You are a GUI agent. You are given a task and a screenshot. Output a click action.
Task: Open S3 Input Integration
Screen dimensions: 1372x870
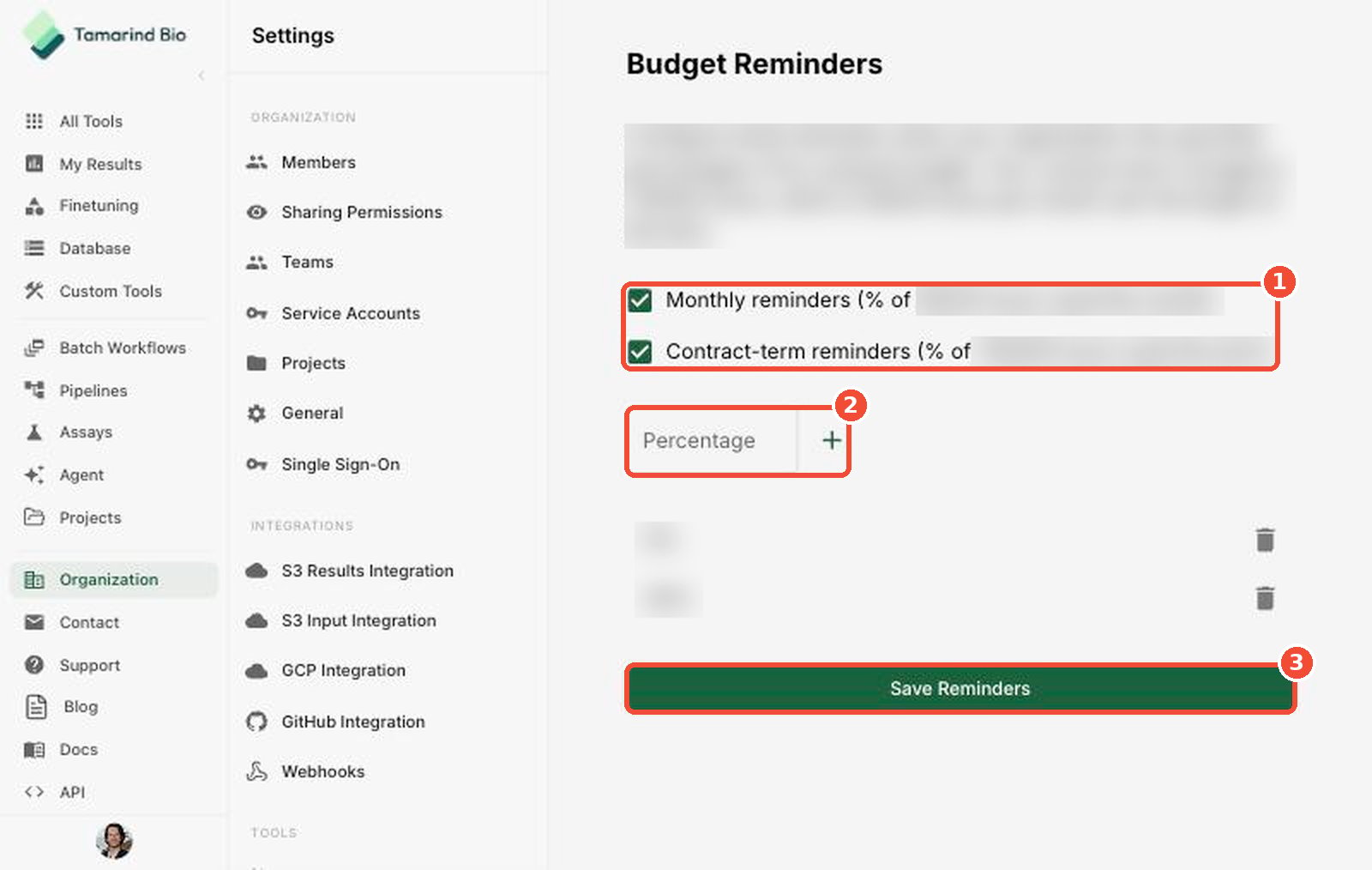[x=358, y=620]
